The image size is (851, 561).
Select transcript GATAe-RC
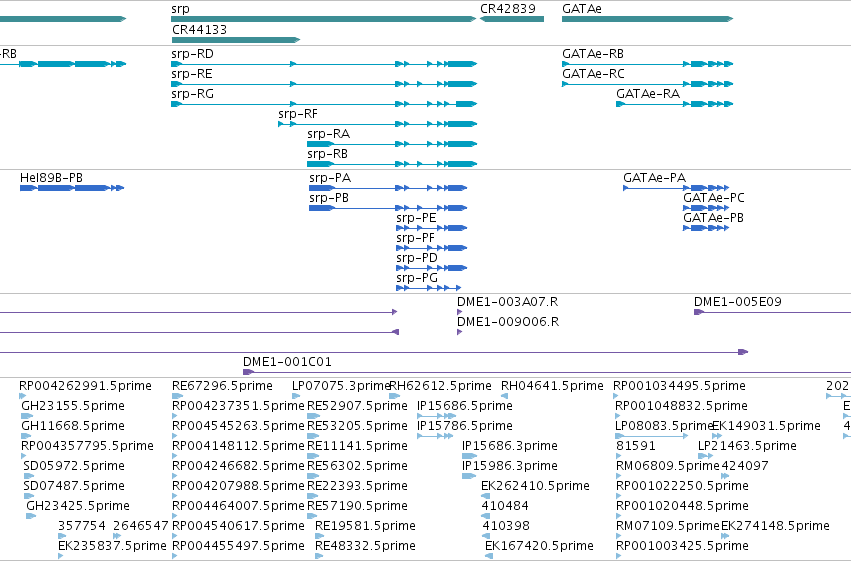click(647, 84)
